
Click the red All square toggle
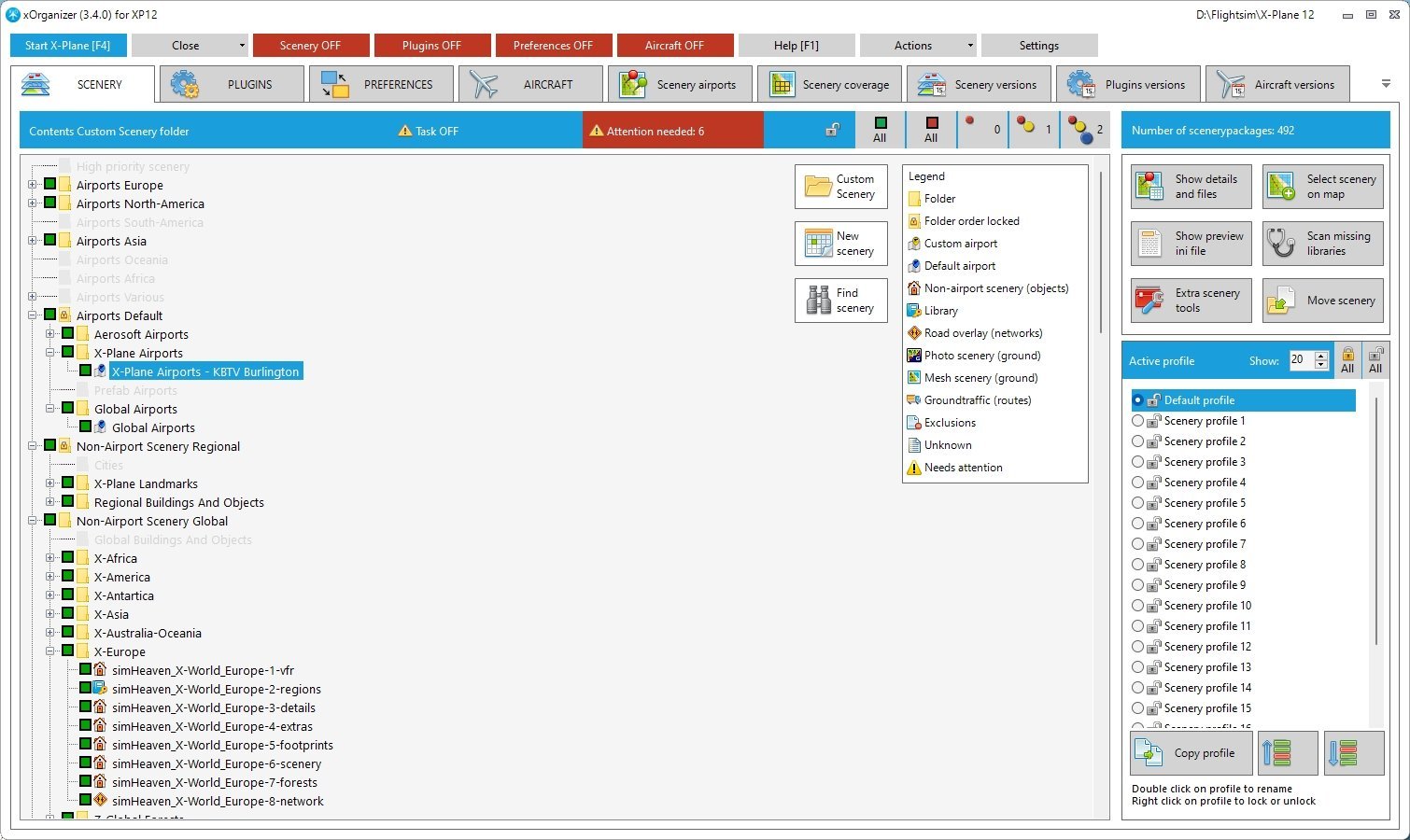click(931, 130)
